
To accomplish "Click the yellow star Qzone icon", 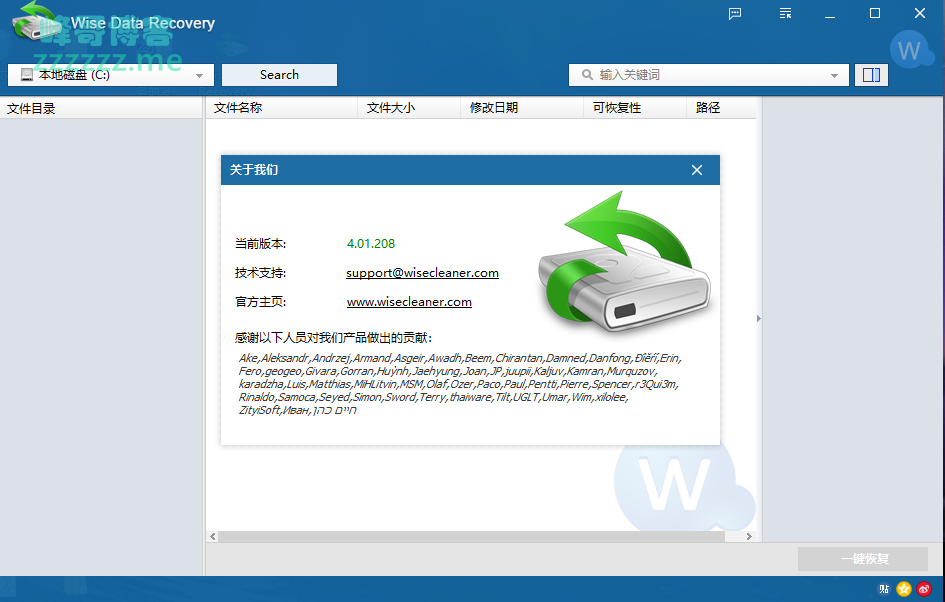I will click(904, 589).
